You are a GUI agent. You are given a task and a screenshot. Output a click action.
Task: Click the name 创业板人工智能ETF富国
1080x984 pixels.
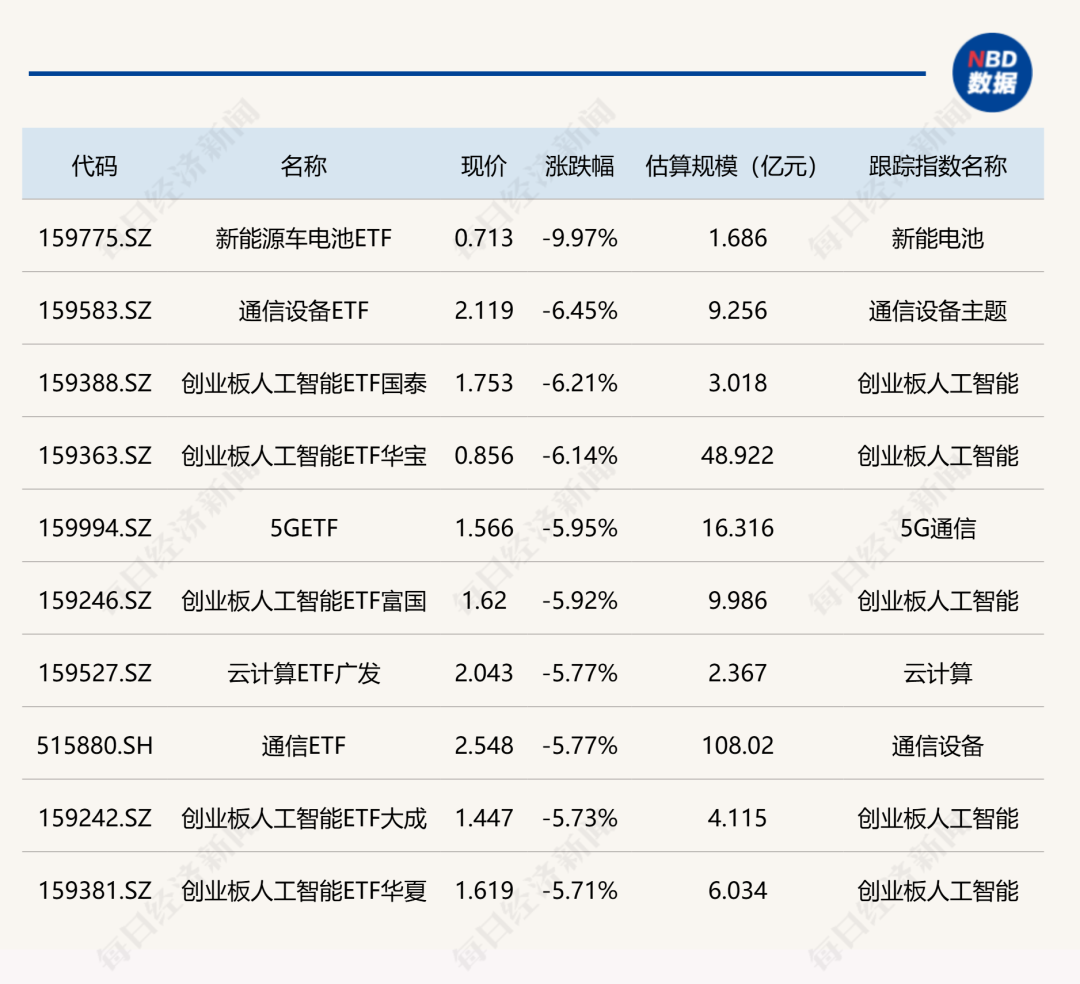click(x=304, y=600)
